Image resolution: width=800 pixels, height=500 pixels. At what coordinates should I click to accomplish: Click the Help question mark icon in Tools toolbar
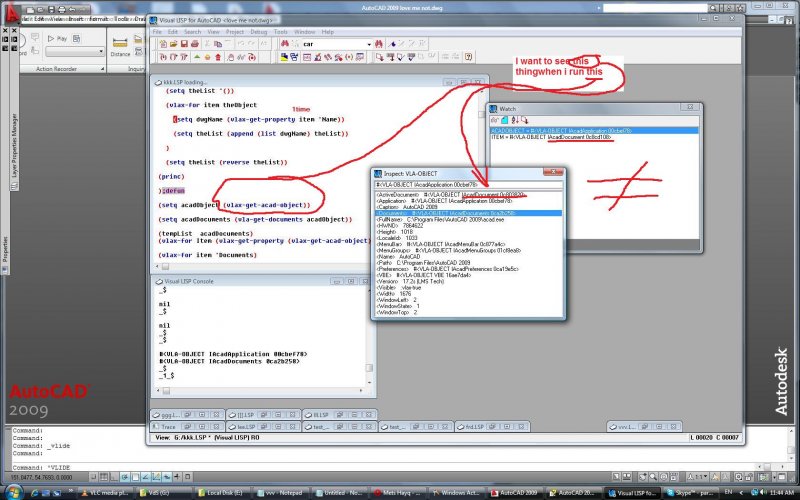click(x=468, y=57)
